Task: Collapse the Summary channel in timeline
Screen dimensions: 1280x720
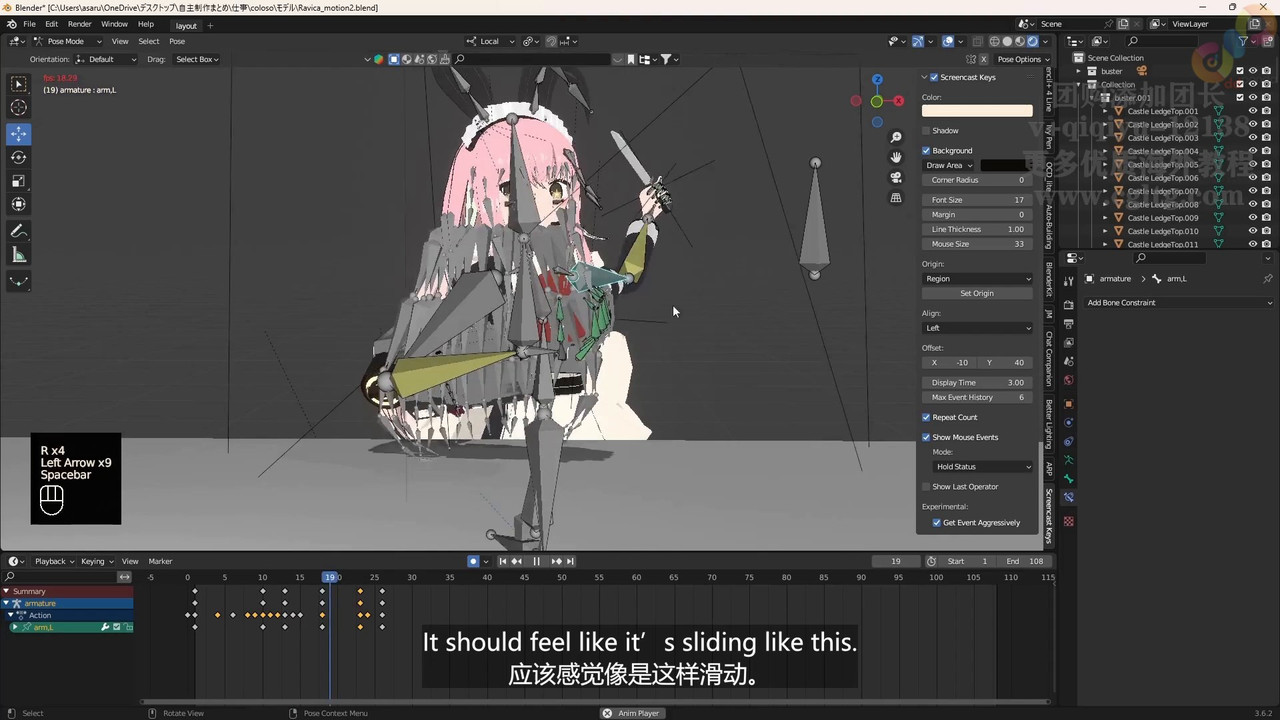Action: point(6,591)
